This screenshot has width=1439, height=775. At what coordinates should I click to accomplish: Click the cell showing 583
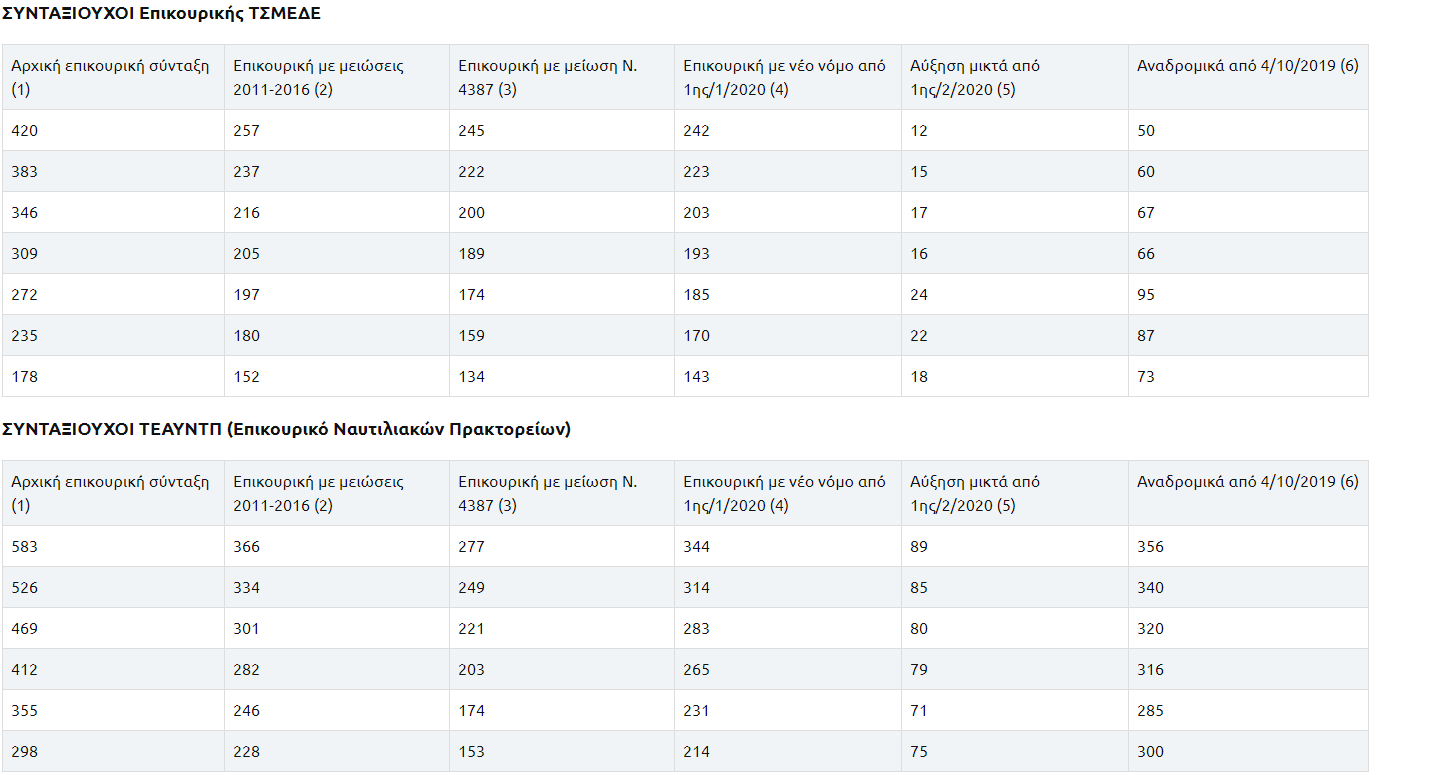pyautogui.click(x=25, y=547)
